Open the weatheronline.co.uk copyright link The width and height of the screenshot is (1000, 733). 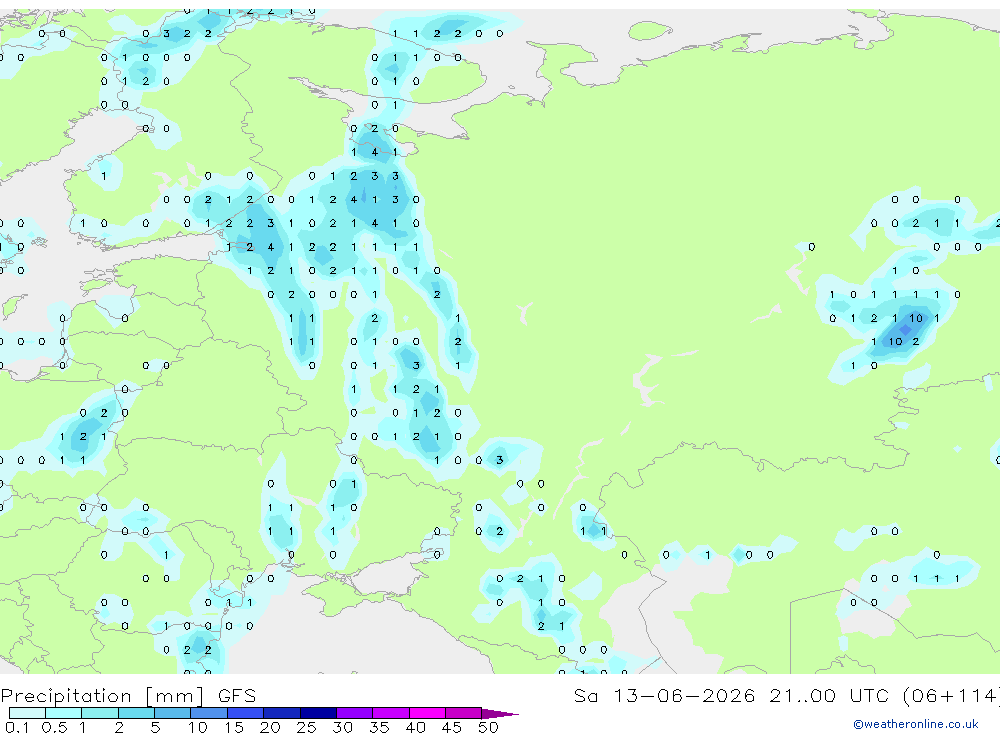(916, 724)
